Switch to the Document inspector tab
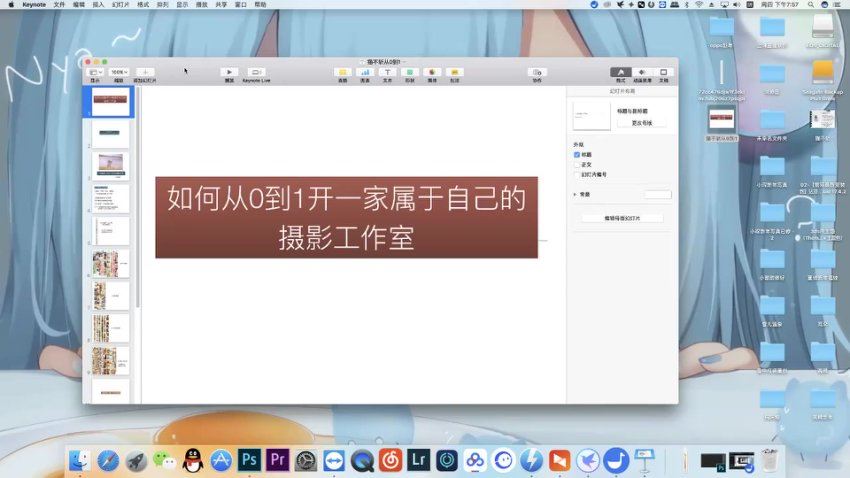The width and height of the screenshot is (850, 478). (664, 72)
